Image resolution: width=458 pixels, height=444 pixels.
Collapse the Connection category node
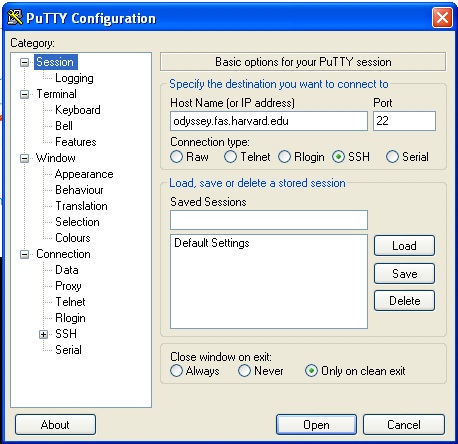coord(24,254)
